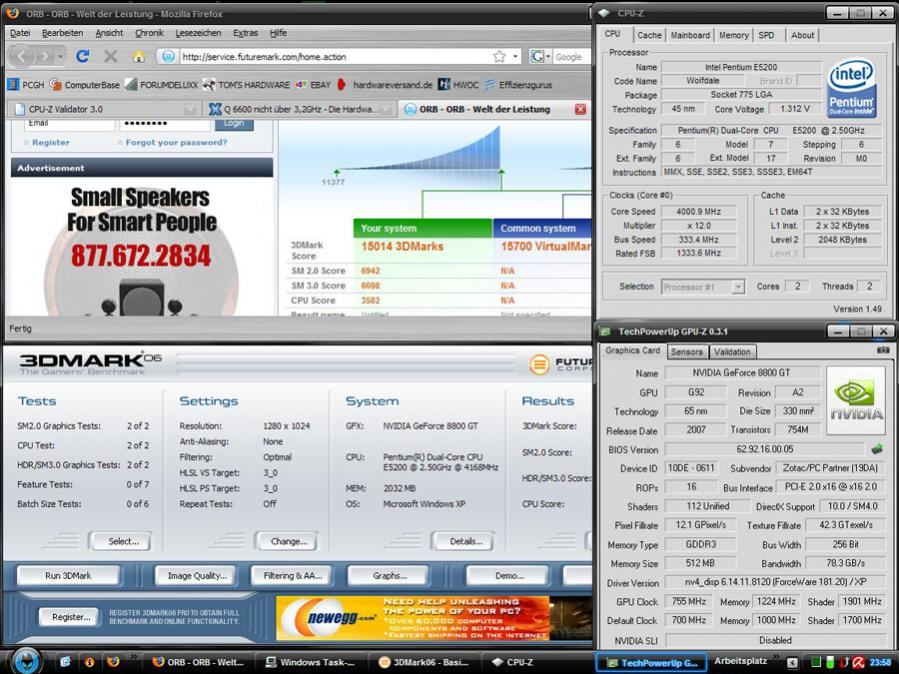The width and height of the screenshot is (899, 674).
Task: Reload the page in Firefox
Action: 83,56
